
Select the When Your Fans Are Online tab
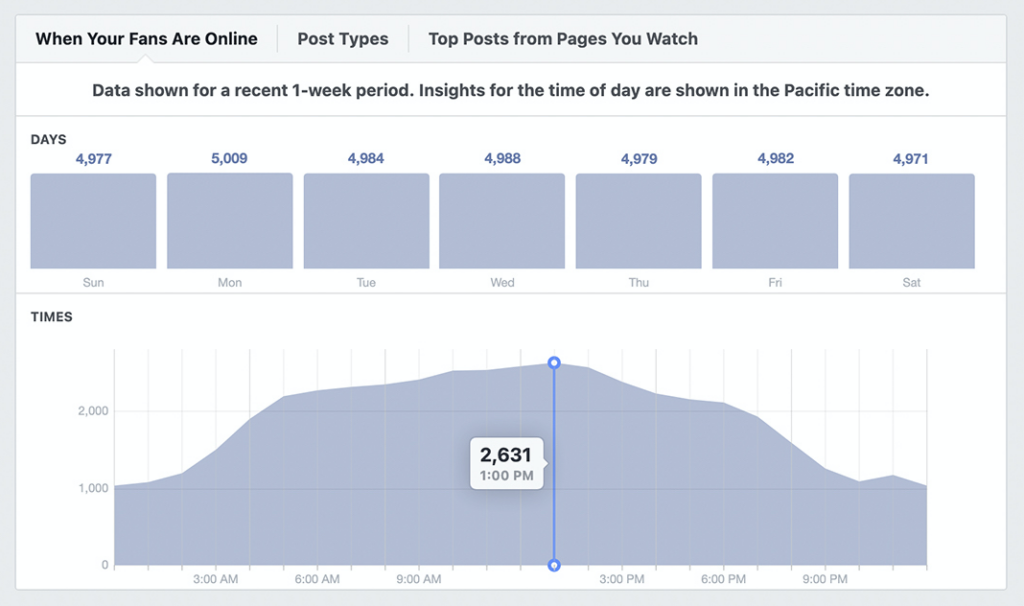click(x=145, y=39)
